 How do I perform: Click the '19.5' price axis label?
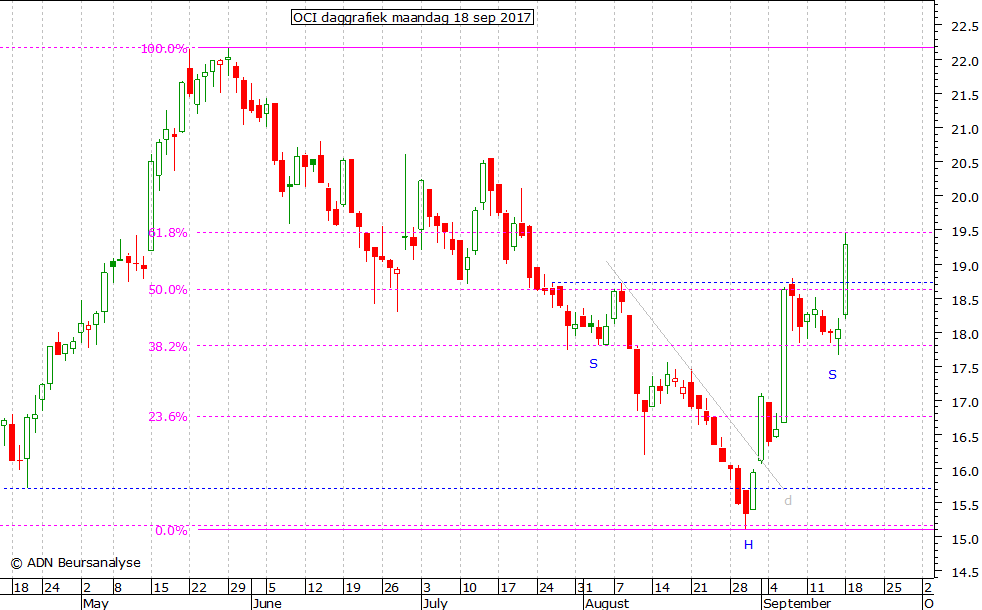pyautogui.click(x=964, y=232)
